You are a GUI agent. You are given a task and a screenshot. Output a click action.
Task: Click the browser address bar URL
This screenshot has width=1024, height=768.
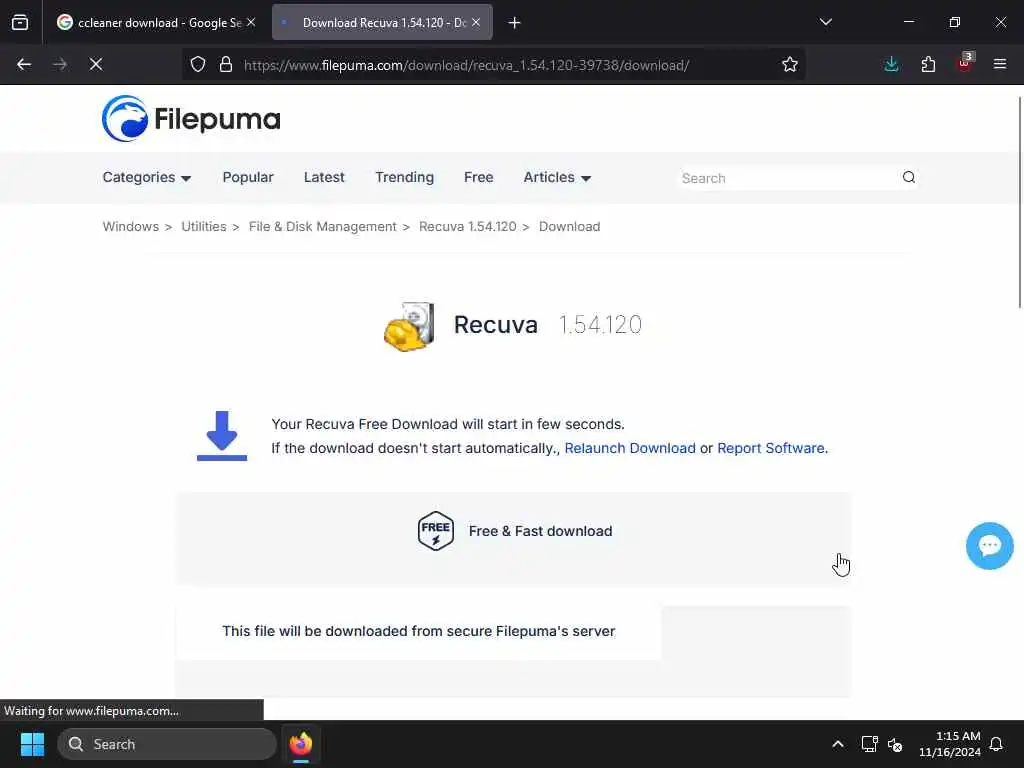coord(466,65)
